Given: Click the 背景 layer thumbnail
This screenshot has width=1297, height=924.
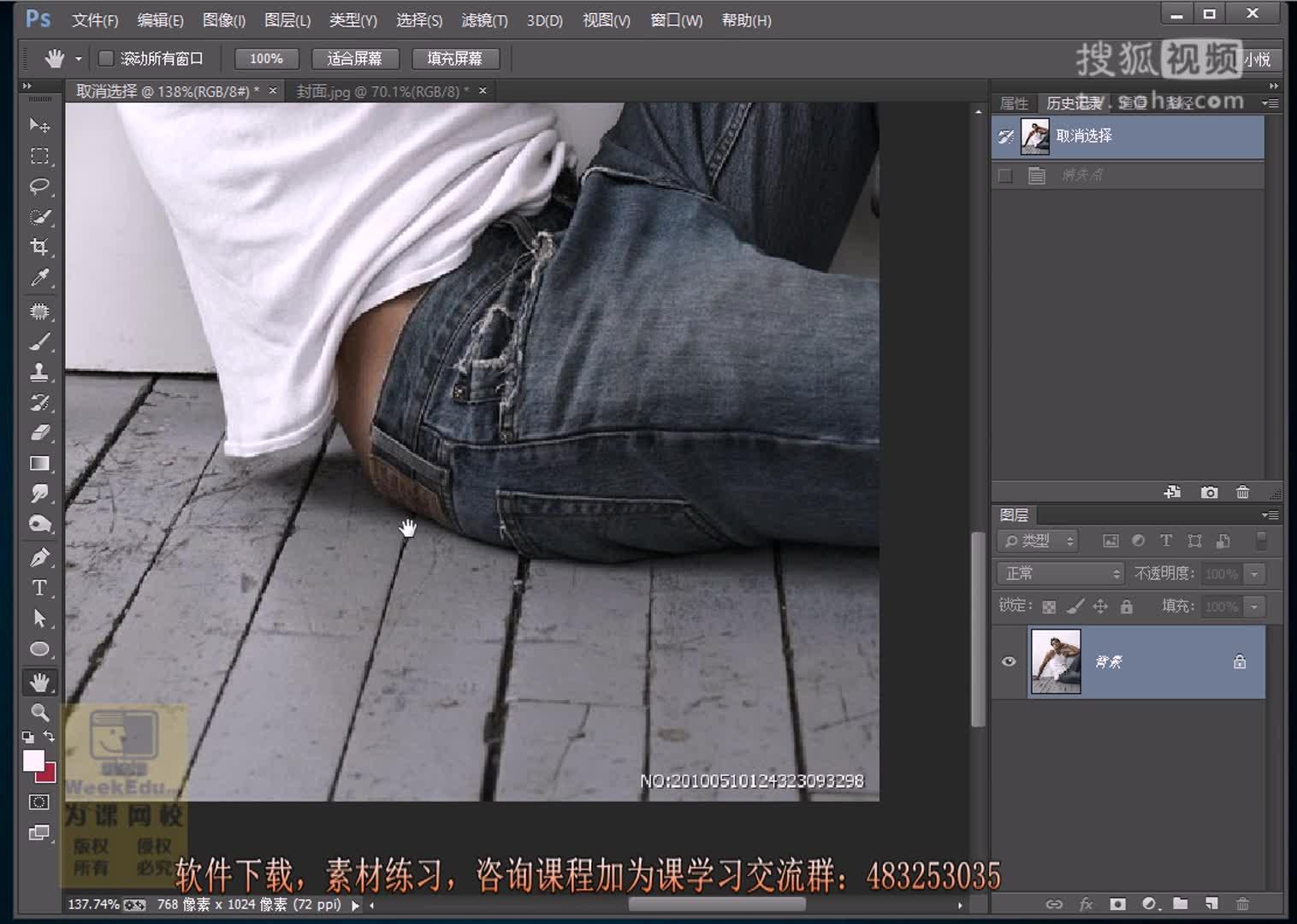Looking at the screenshot, I should (1055, 661).
